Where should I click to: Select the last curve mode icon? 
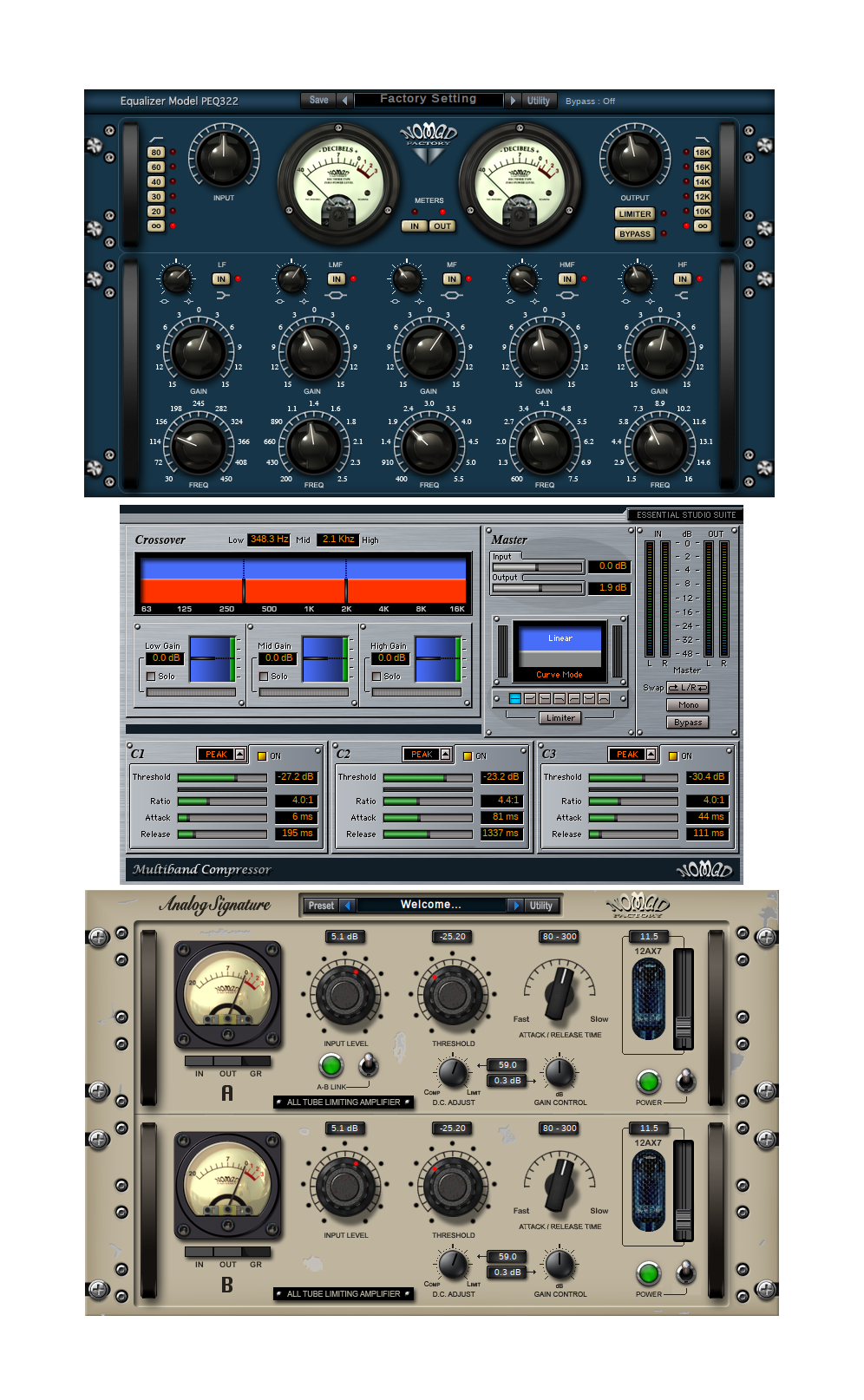[604, 698]
